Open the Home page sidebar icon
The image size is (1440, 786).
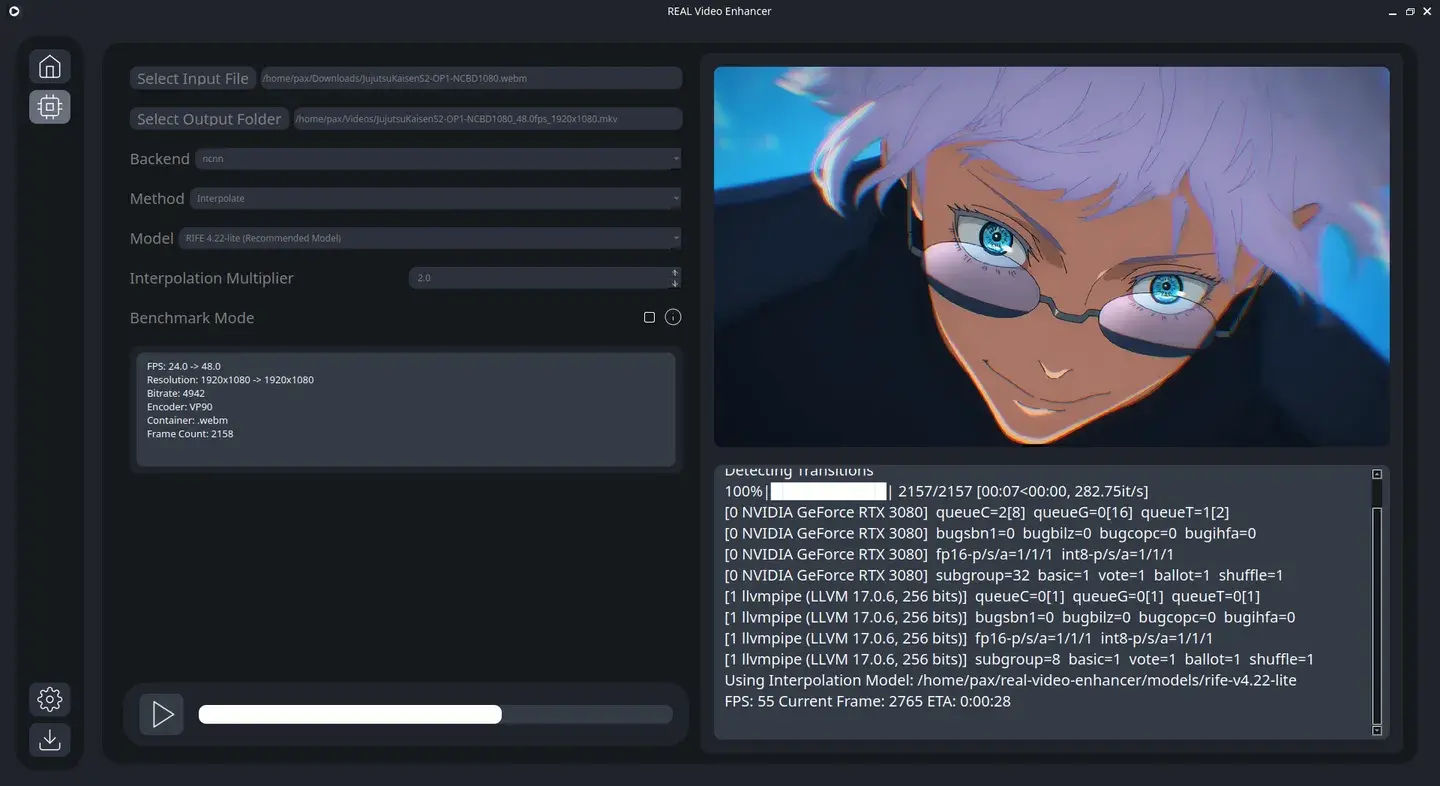tap(49, 67)
